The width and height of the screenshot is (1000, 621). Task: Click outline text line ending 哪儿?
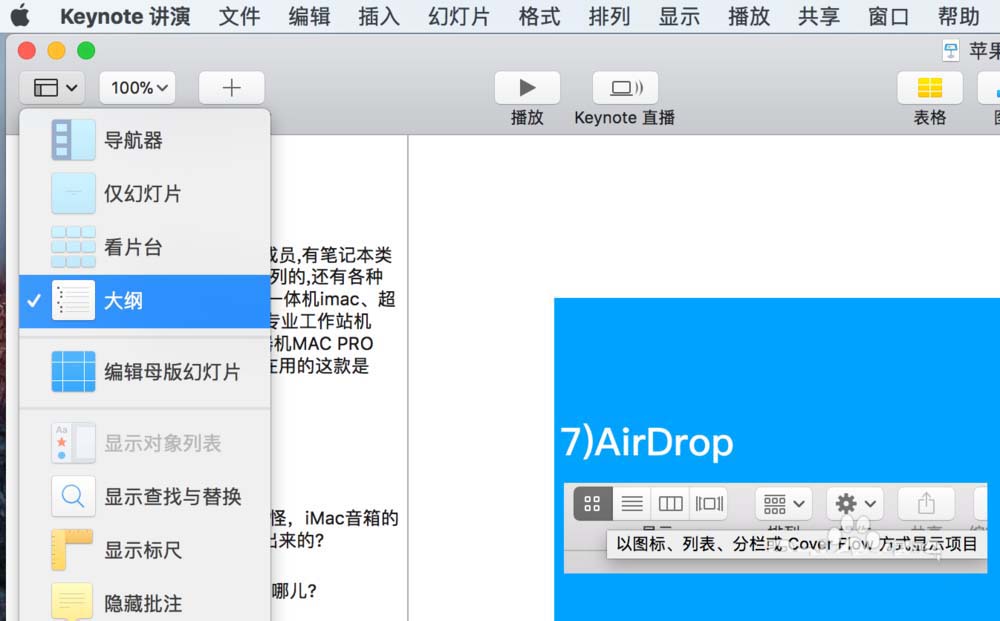tap(294, 591)
